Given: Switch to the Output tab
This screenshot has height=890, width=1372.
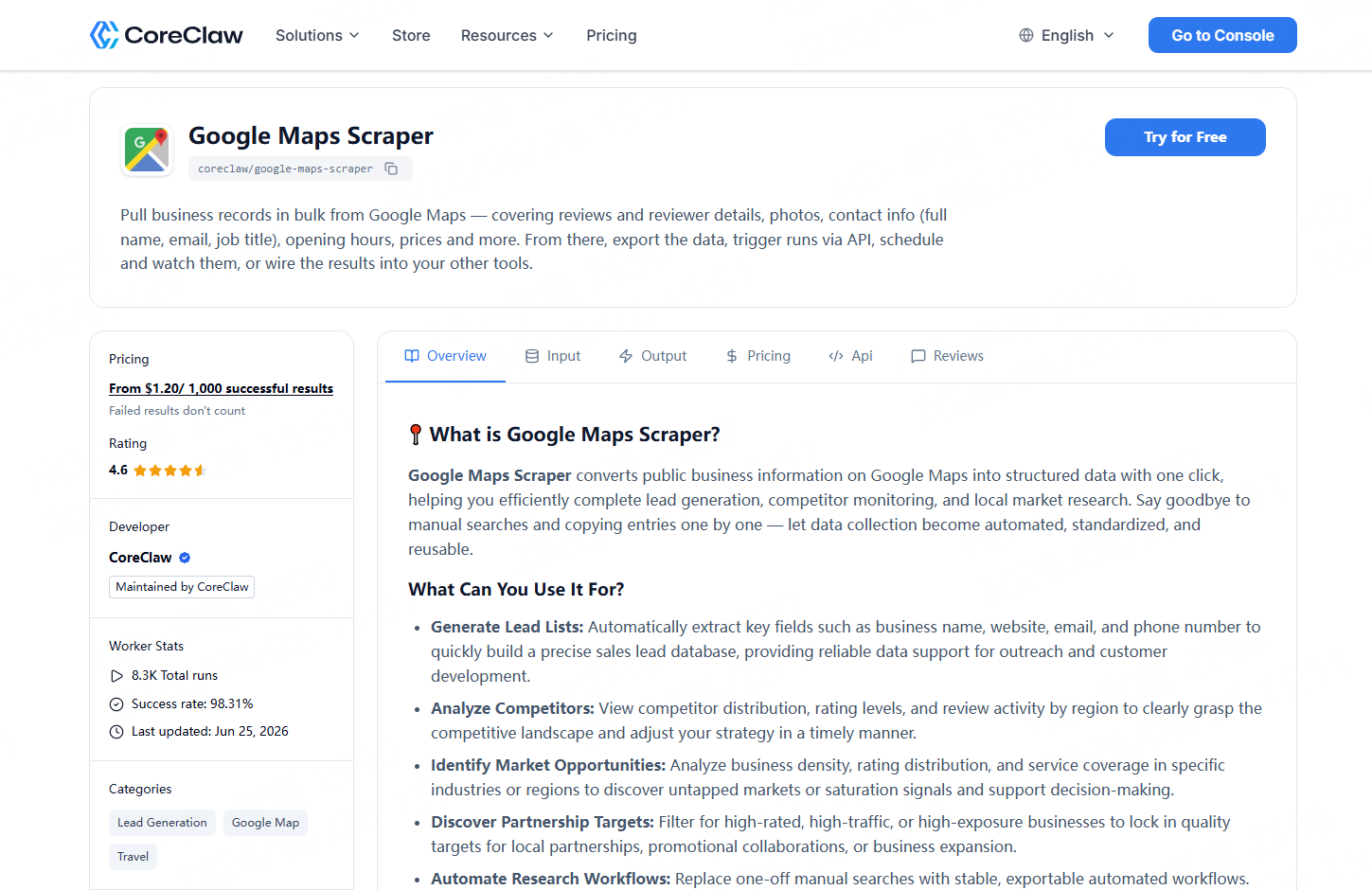Looking at the screenshot, I should (x=652, y=356).
